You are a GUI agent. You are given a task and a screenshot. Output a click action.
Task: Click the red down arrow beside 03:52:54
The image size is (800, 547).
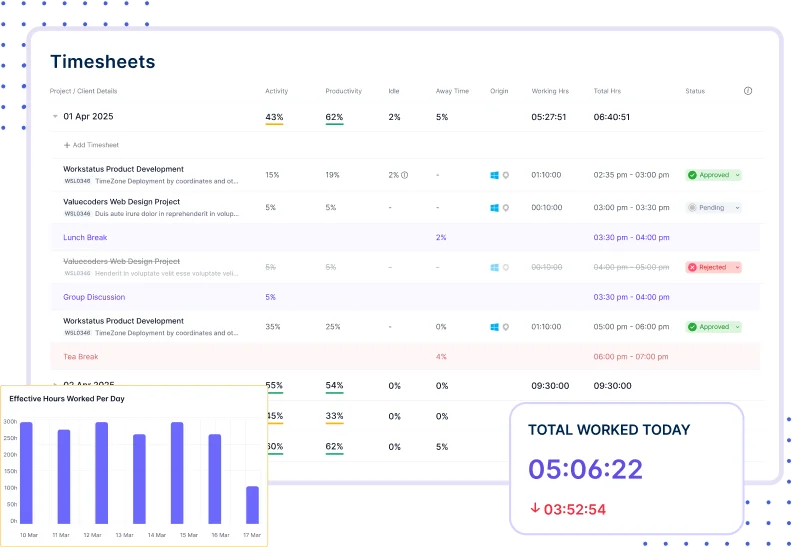(535, 509)
